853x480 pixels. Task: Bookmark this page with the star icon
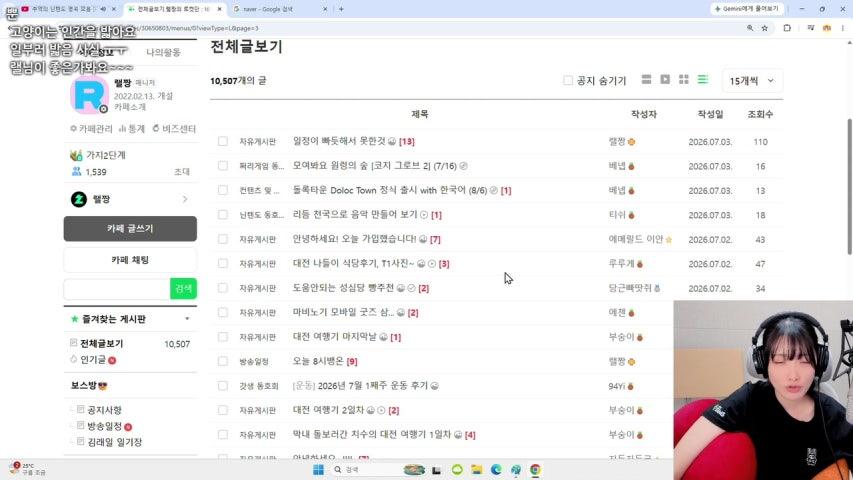click(x=764, y=28)
